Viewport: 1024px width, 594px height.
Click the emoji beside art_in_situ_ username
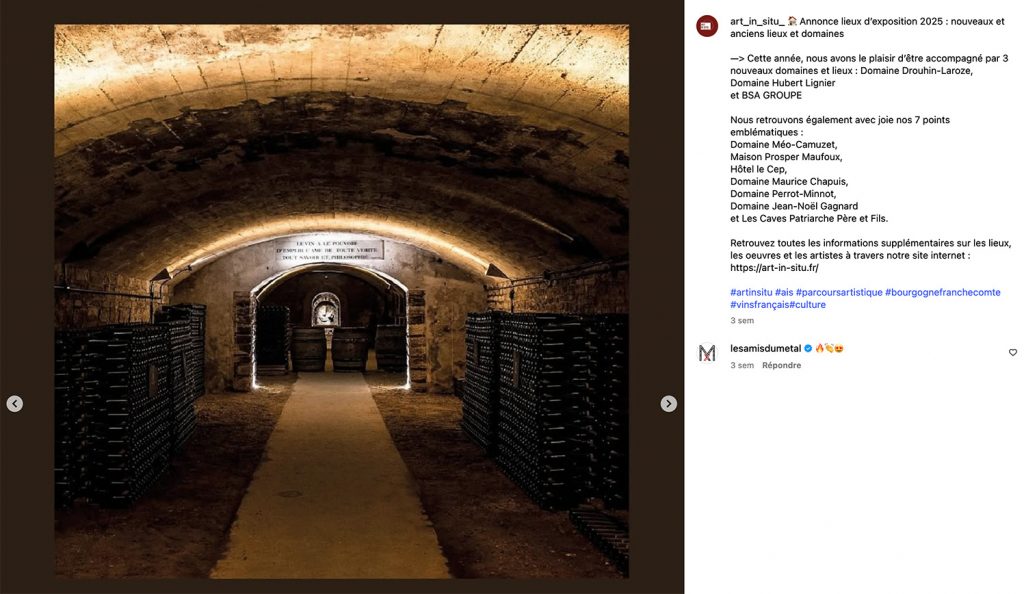tap(792, 22)
